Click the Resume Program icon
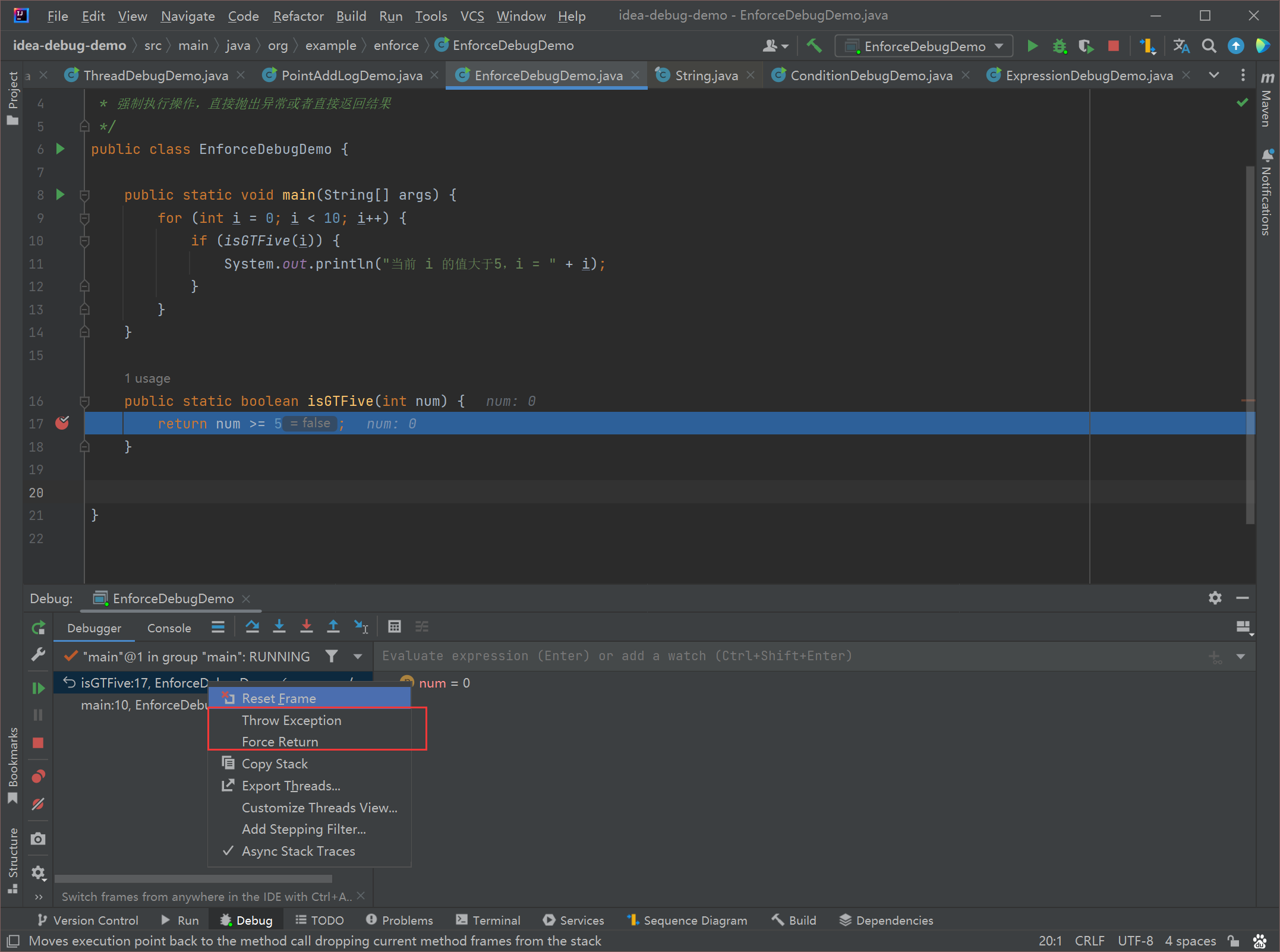This screenshot has width=1280, height=952. 38,688
